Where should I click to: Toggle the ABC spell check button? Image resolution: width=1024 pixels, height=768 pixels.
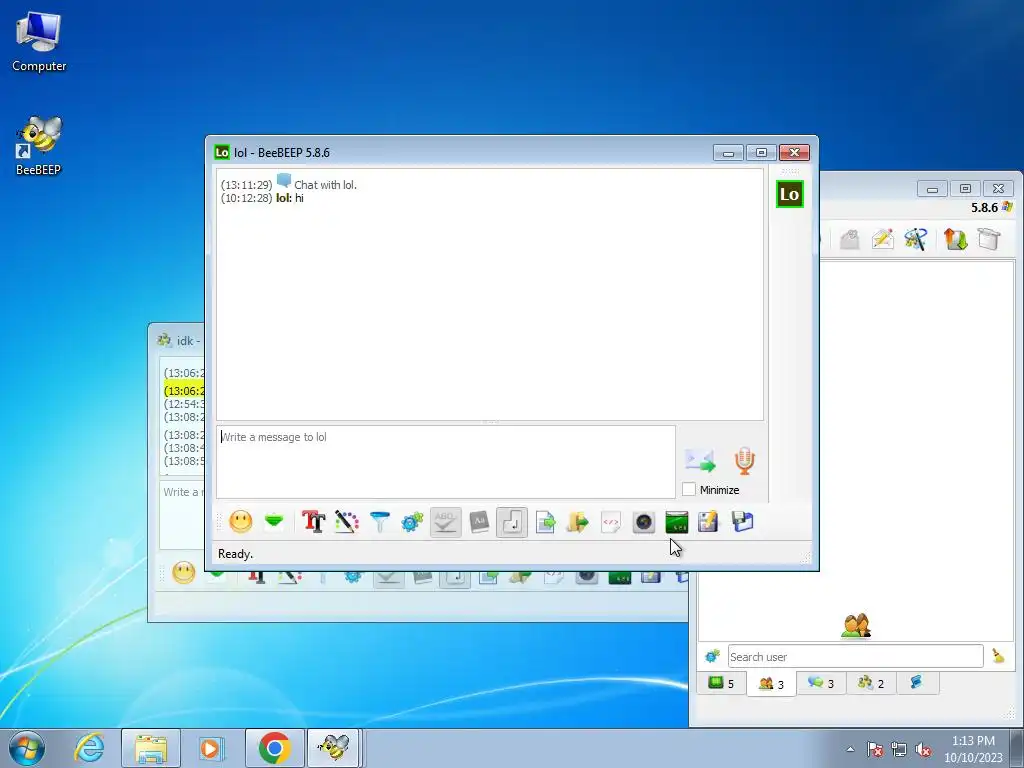pos(445,522)
